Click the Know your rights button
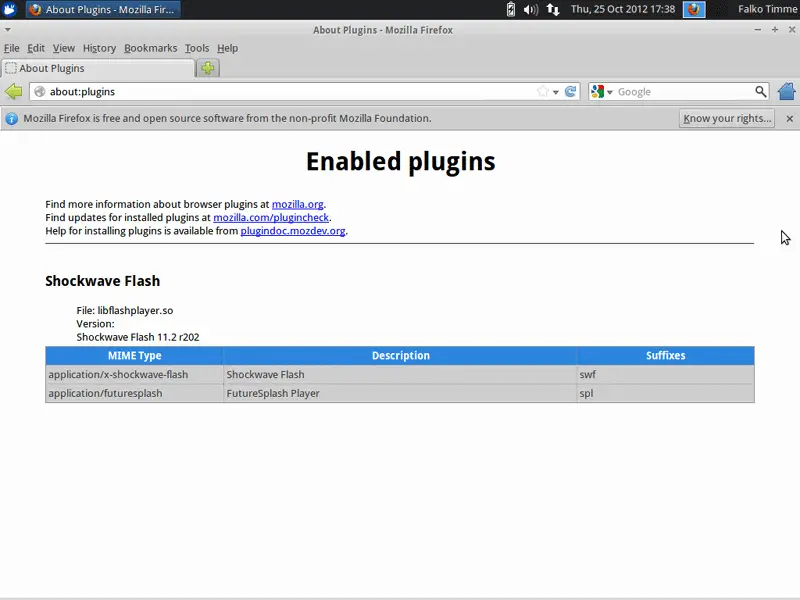 click(x=727, y=118)
